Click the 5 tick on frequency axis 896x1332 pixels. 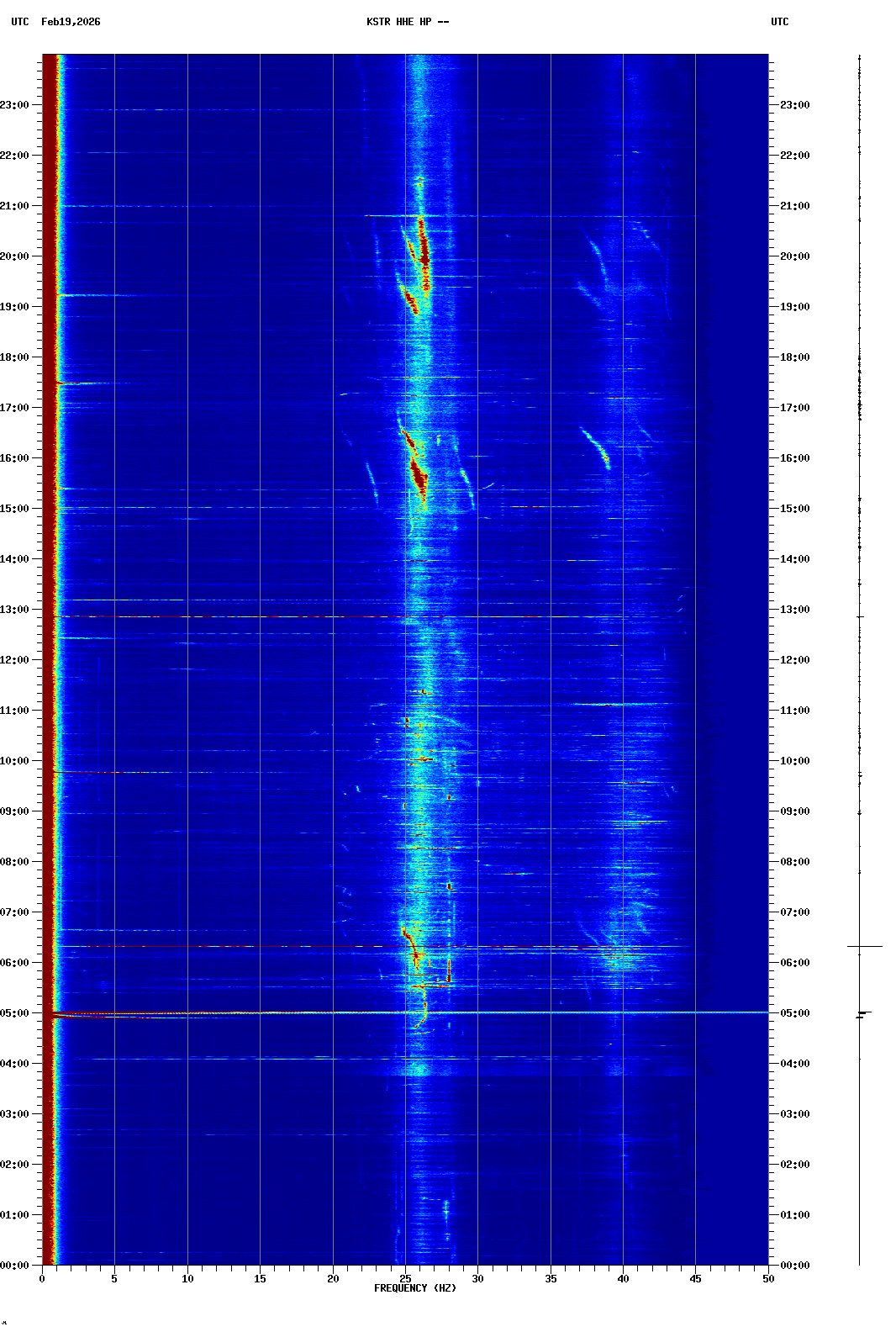[x=114, y=1278]
